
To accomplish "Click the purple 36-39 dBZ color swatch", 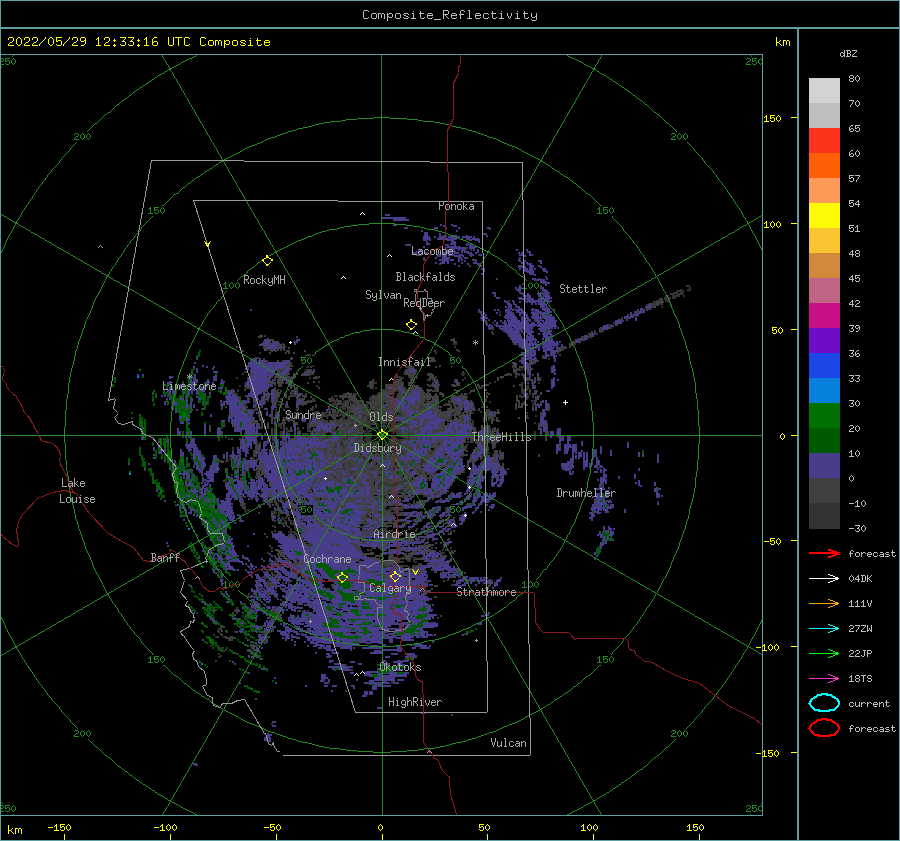I will coord(824,341).
